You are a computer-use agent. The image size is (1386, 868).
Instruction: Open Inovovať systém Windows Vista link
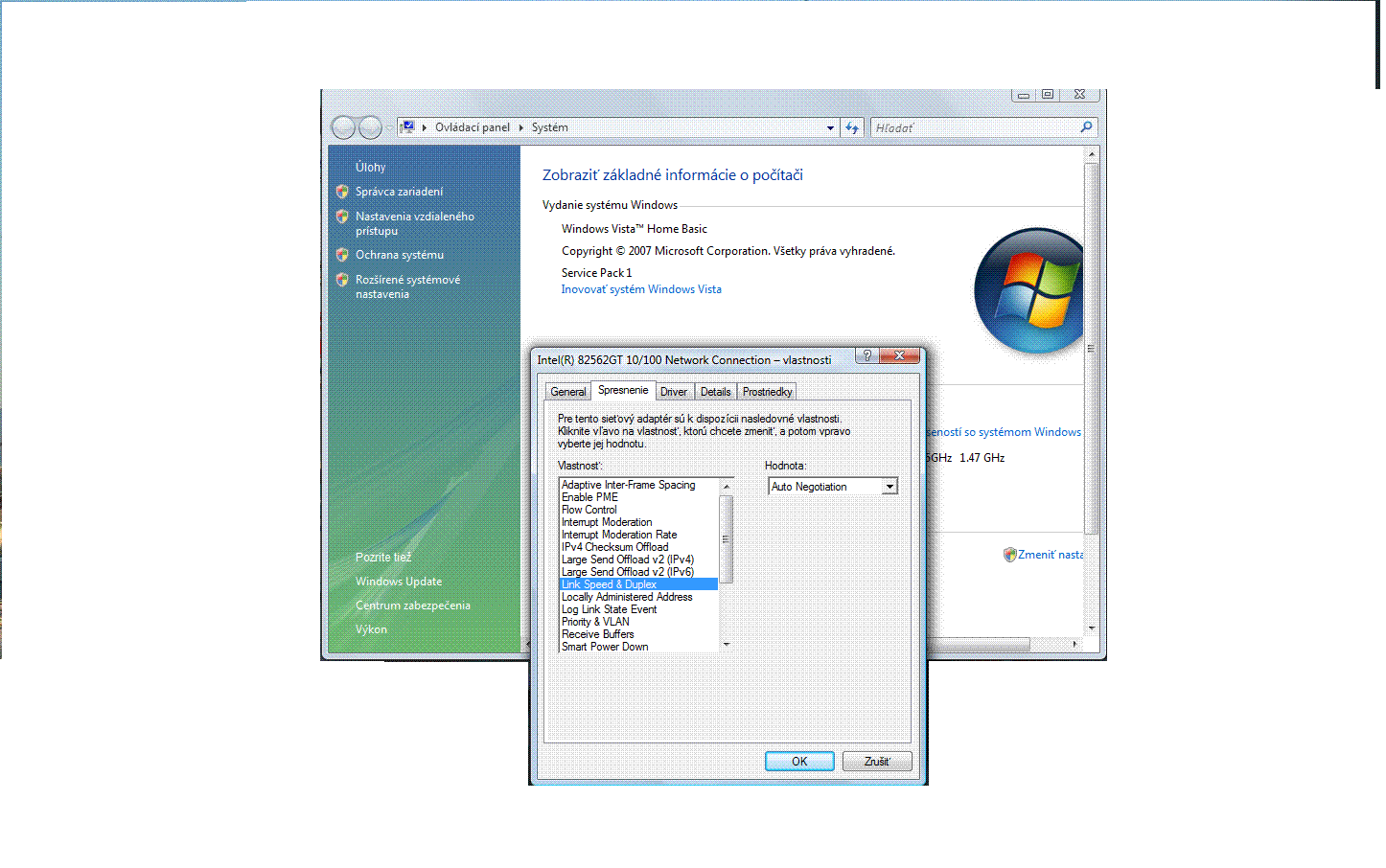(641, 289)
